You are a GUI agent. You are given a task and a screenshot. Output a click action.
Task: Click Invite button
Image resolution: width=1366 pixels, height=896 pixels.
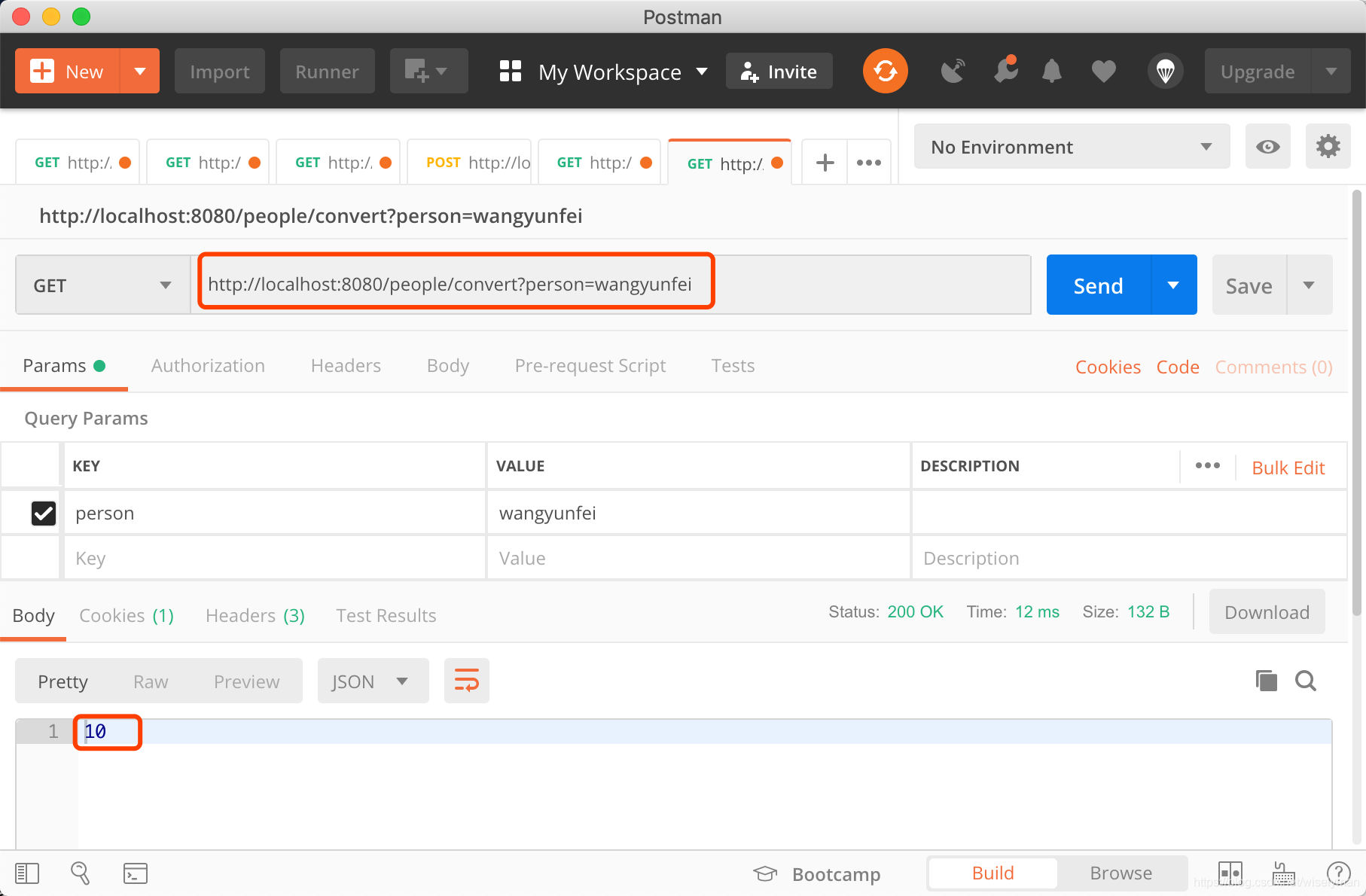779,72
